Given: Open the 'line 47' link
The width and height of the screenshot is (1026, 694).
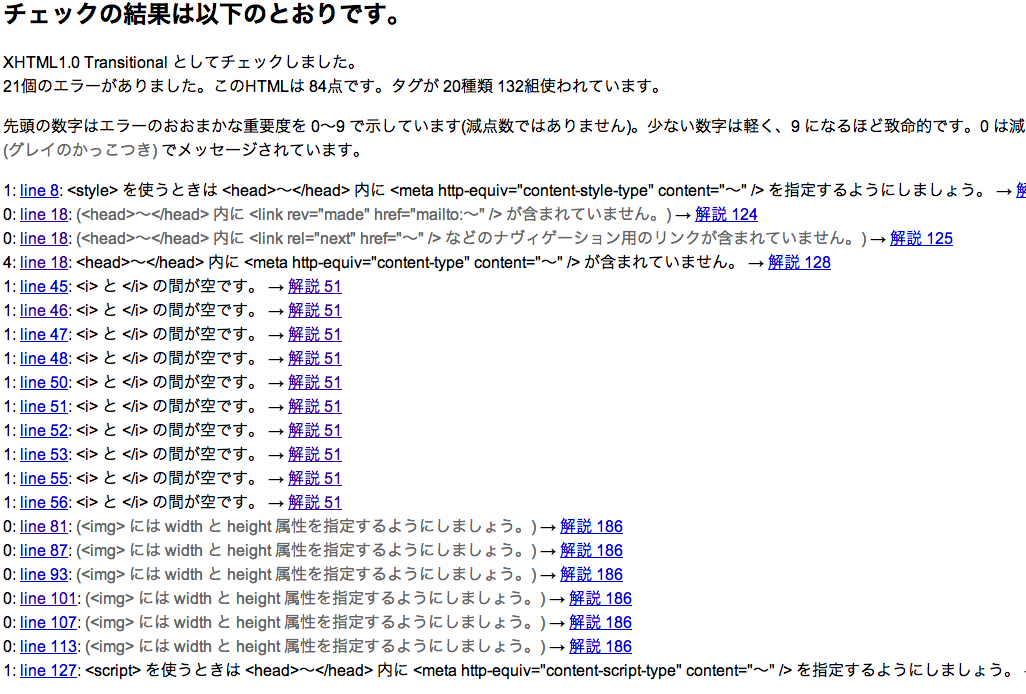Looking at the screenshot, I should (44, 334).
